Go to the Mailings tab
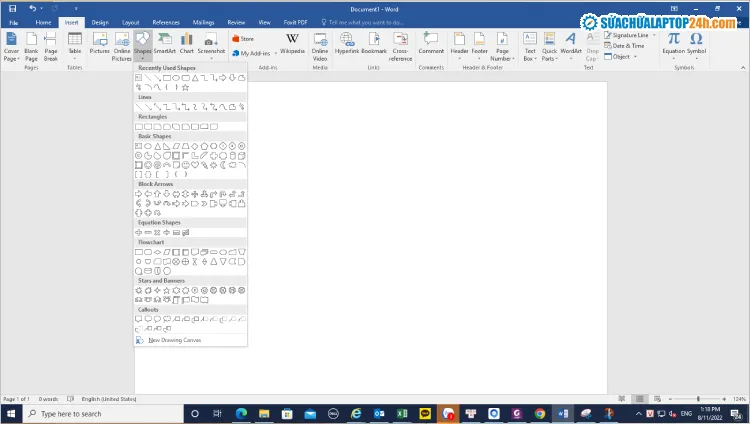750x424 pixels. [x=203, y=22]
